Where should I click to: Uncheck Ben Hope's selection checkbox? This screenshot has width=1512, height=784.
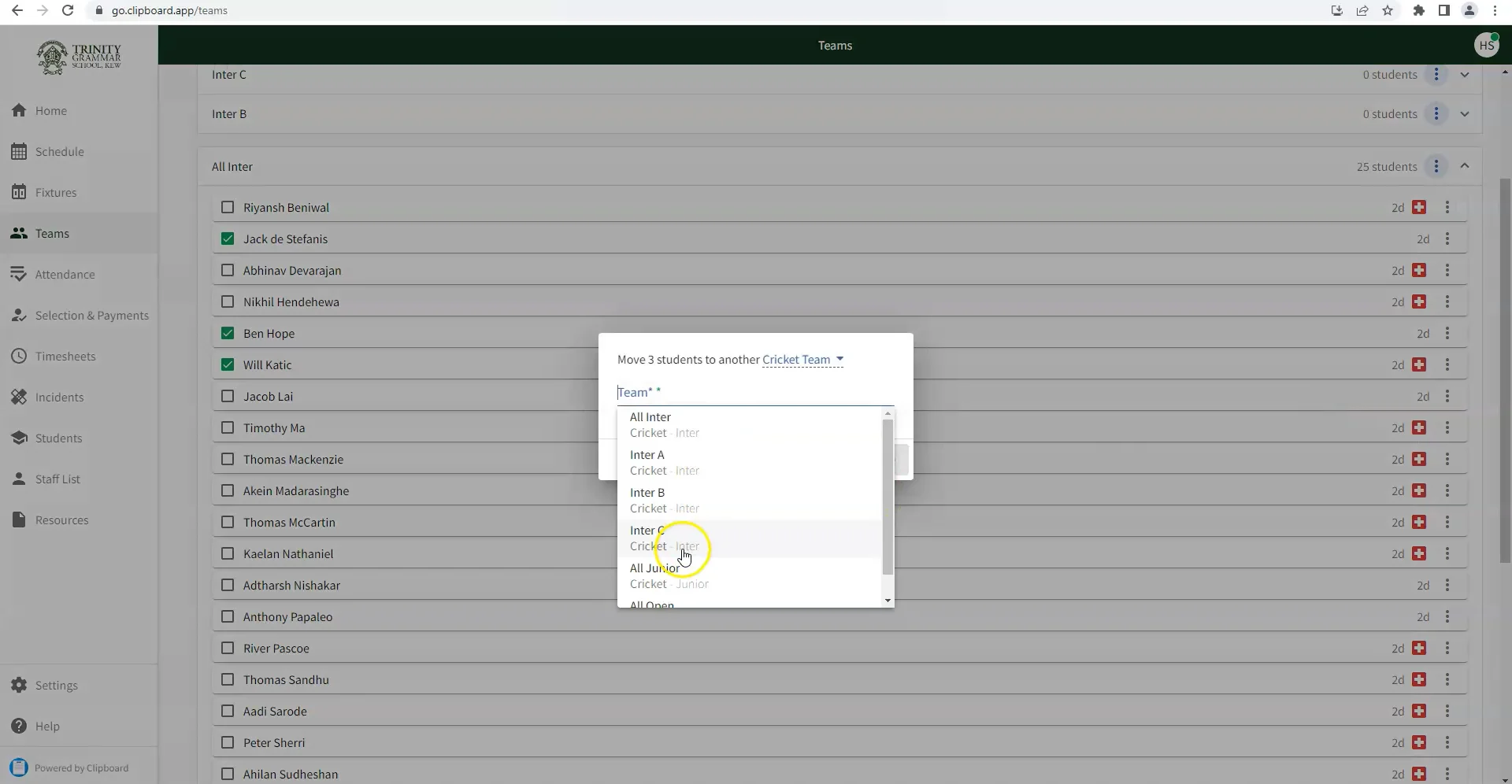click(228, 333)
